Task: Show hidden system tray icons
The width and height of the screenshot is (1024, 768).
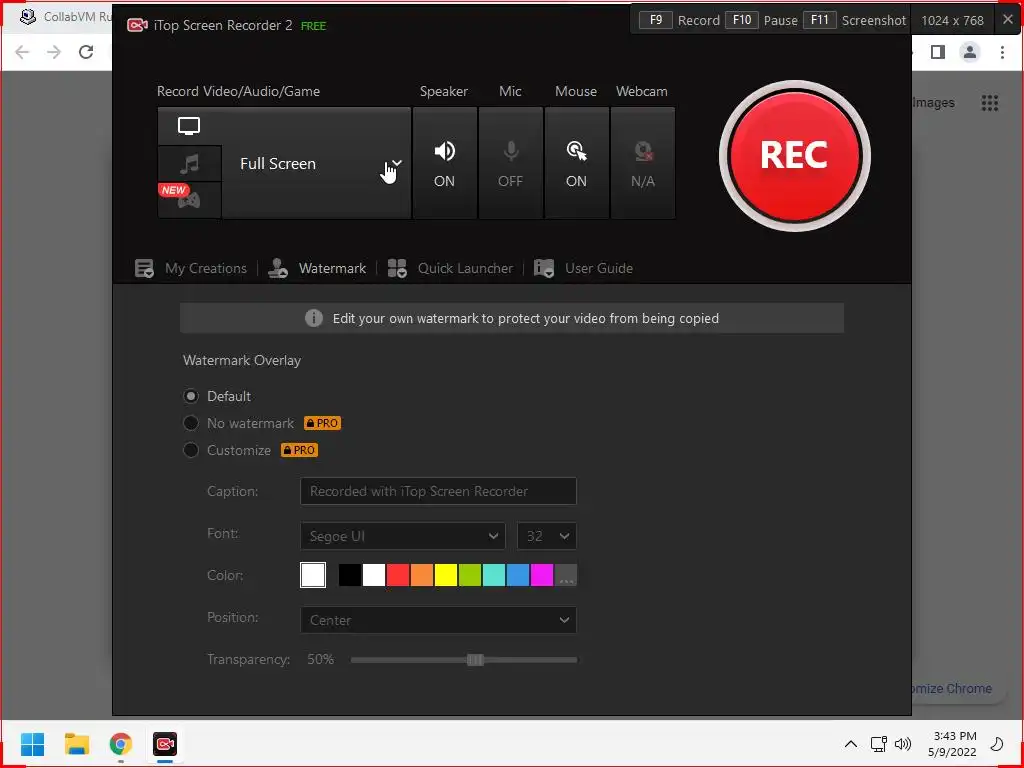Action: (x=851, y=744)
